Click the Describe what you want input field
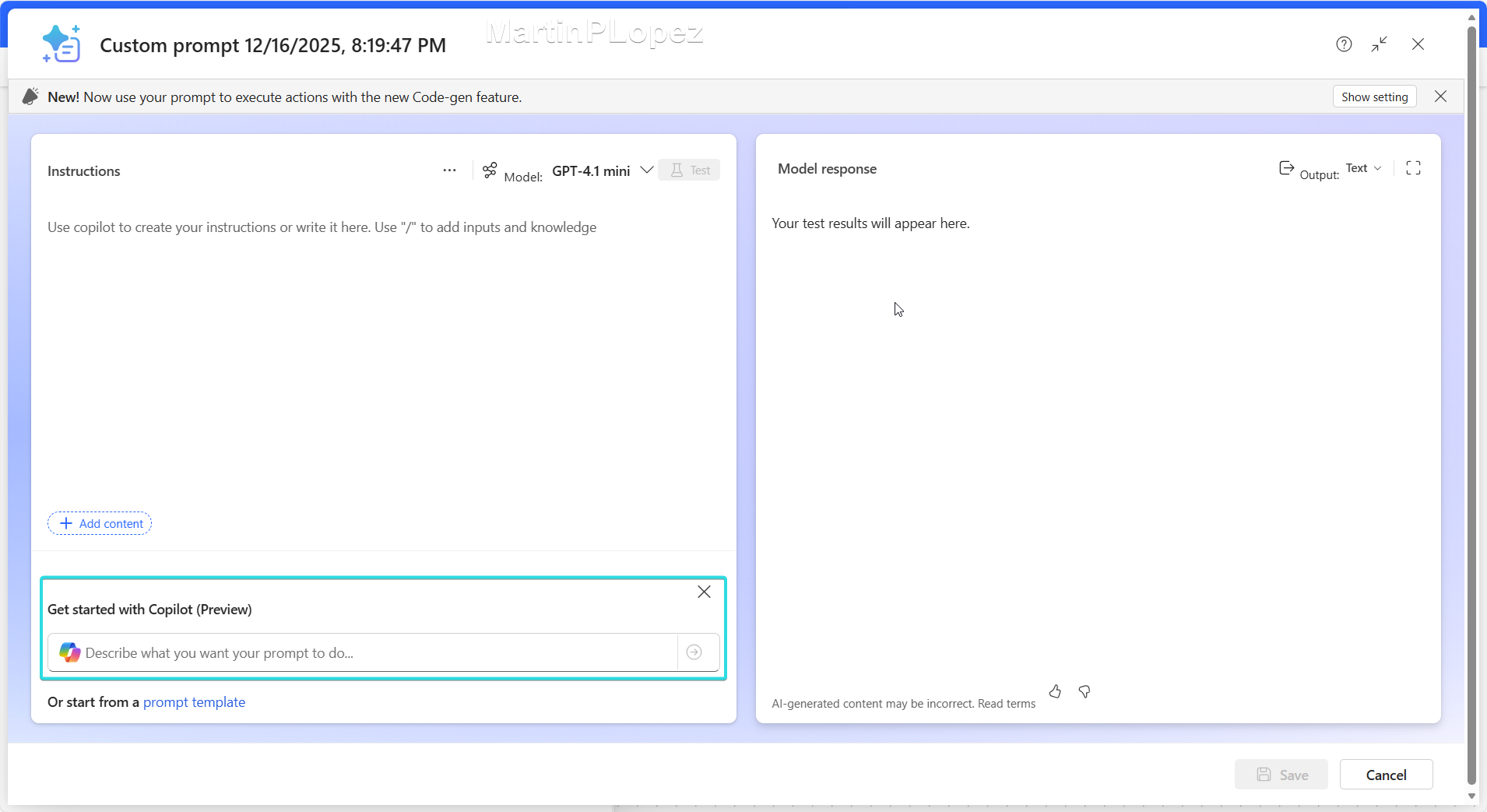1487x812 pixels. [374, 652]
